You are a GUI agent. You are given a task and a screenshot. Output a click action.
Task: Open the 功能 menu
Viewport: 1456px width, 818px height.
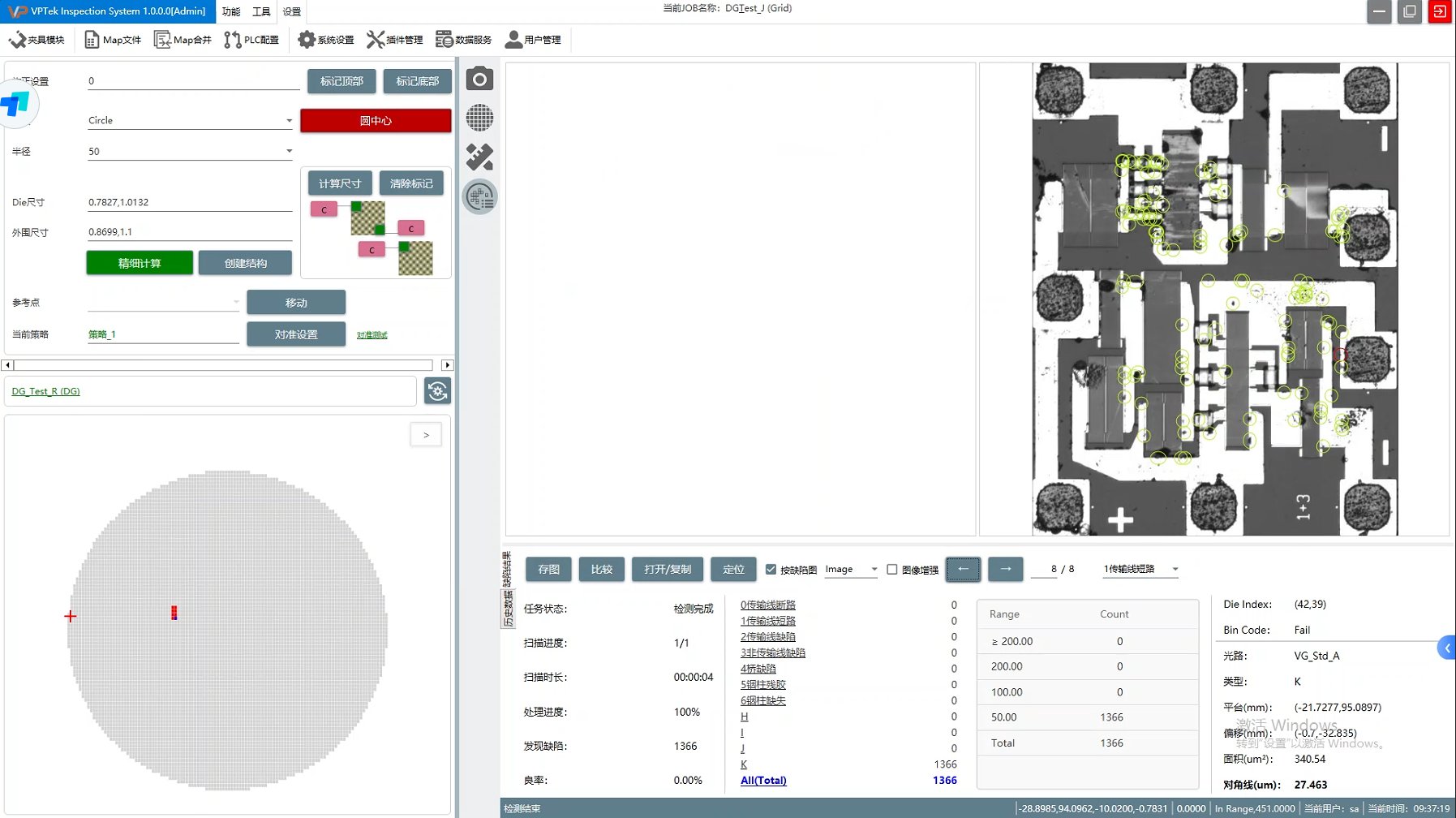click(231, 11)
